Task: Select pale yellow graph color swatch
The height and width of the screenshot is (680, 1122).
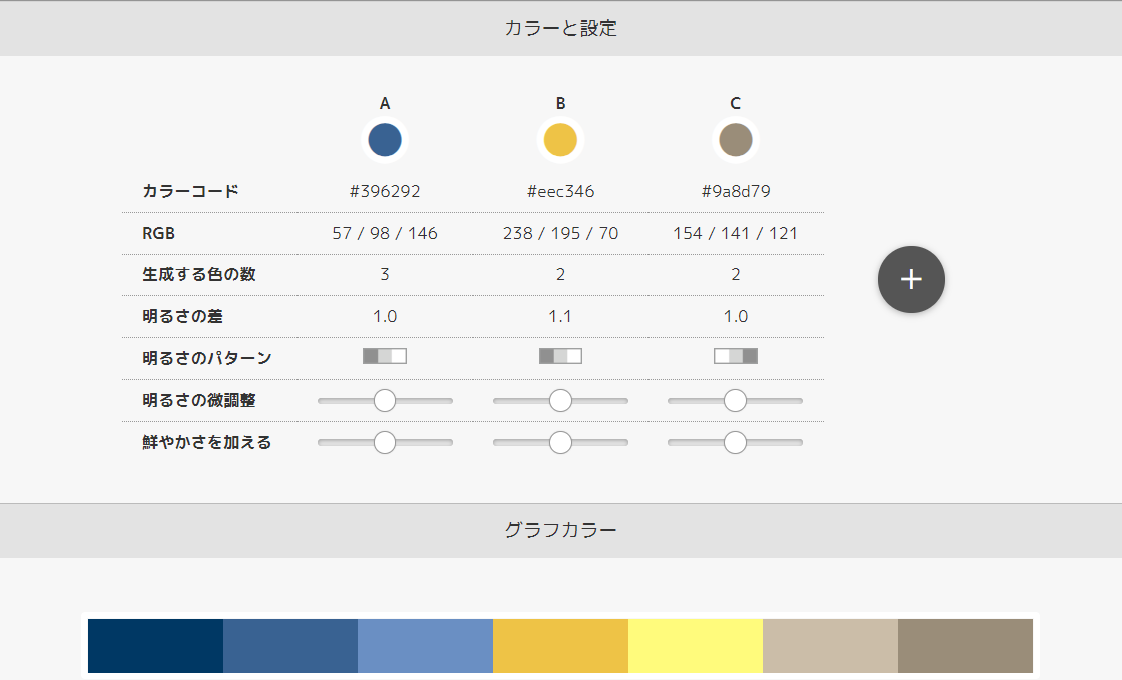Action: pos(696,646)
